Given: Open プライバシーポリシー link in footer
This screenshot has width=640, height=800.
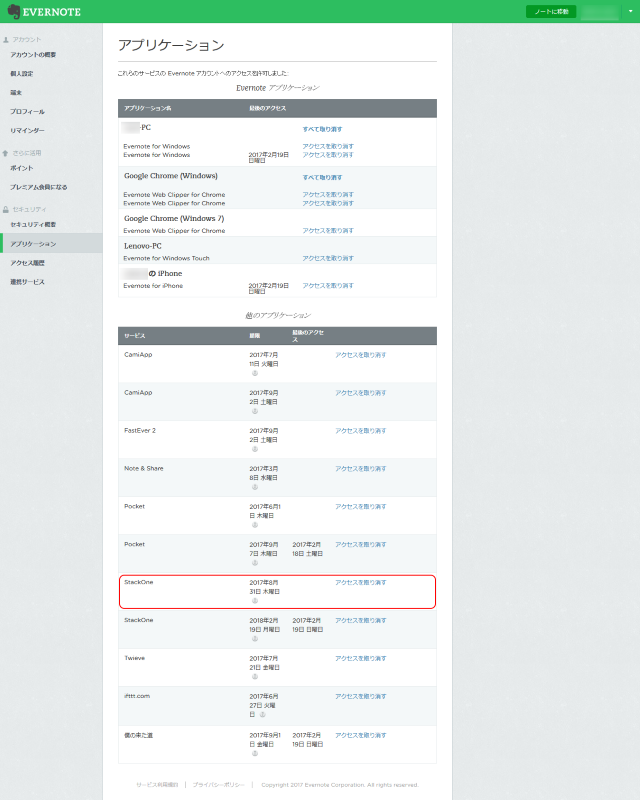Looking at the screenshot, I should click(x=218, y=785).
